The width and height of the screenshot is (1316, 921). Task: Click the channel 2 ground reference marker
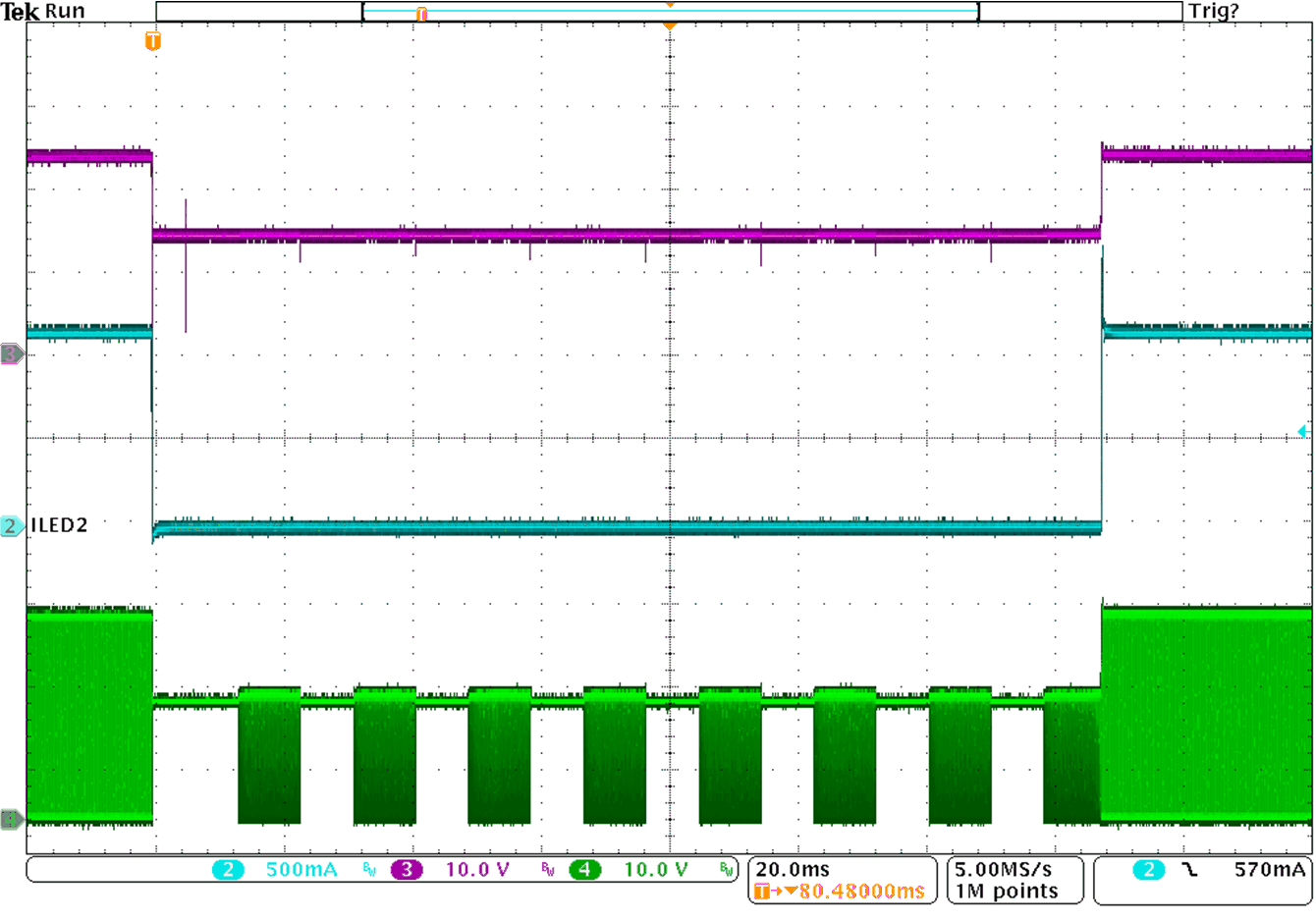[x=9, y=525]
